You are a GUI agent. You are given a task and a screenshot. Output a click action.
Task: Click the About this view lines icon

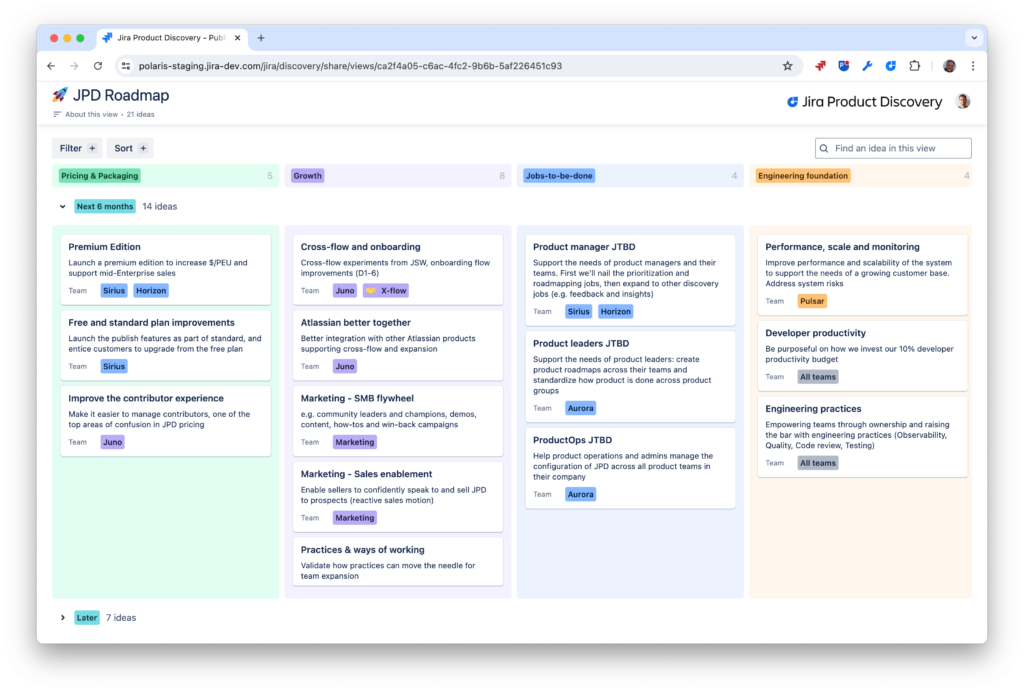(57, 114)
